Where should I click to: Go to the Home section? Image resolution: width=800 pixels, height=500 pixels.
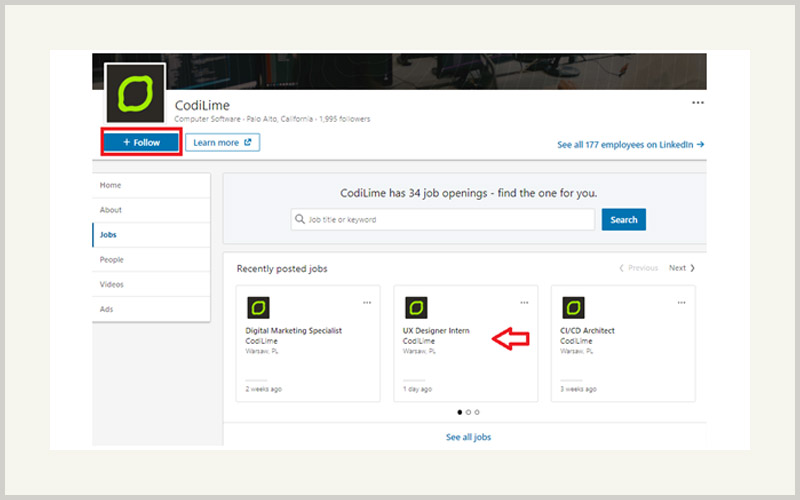click(x=151, y=185)
